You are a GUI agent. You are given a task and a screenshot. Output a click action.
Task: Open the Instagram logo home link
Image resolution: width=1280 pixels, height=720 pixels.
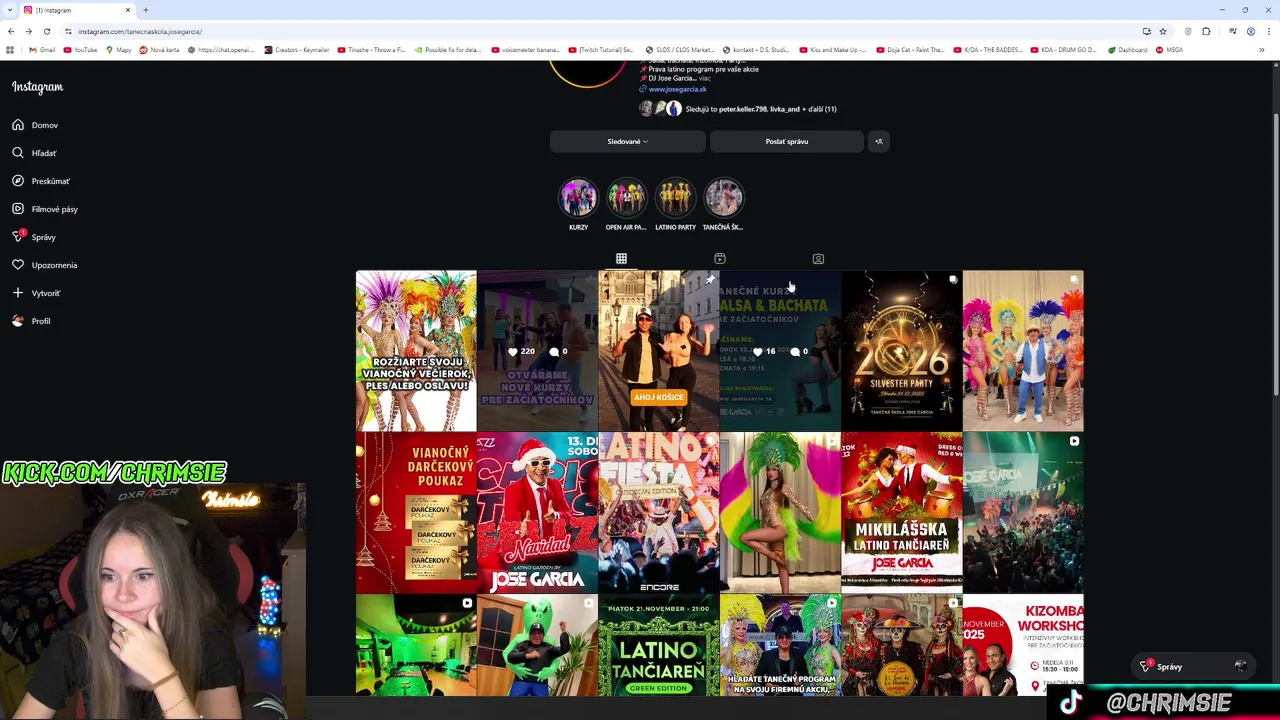click(37, 87)
